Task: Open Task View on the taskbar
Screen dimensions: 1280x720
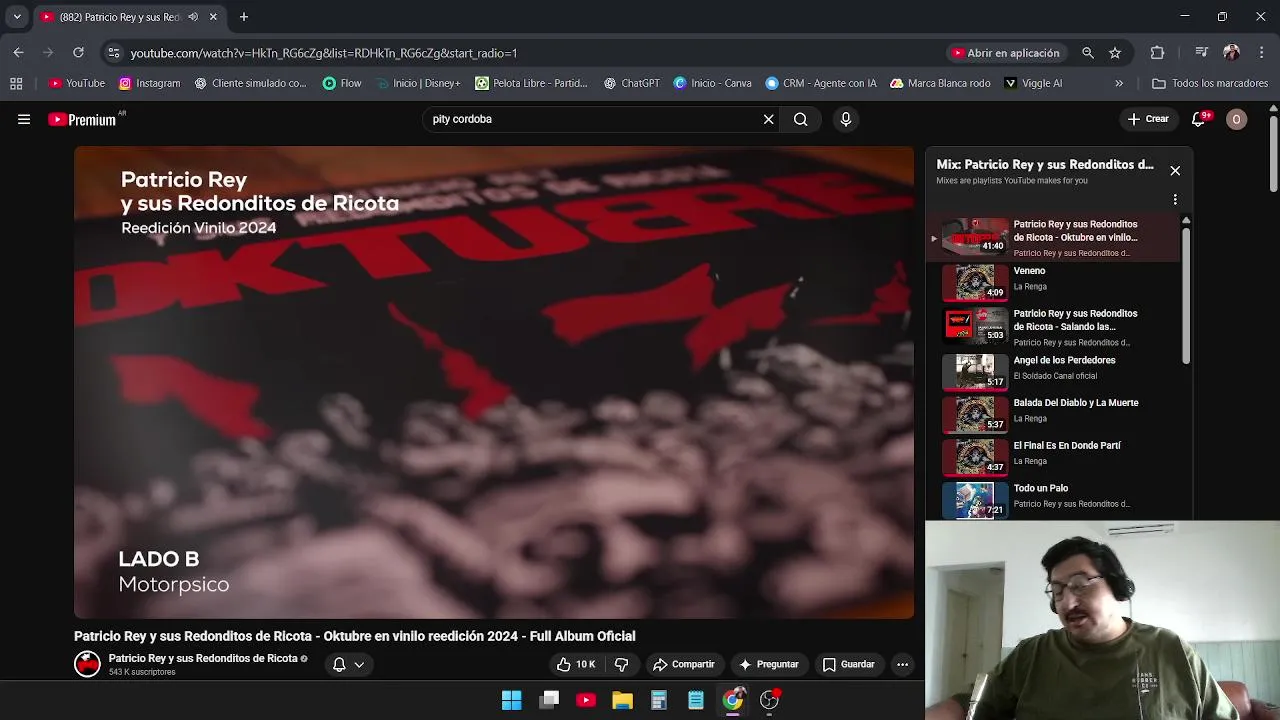Action: (x=549, y=700)
